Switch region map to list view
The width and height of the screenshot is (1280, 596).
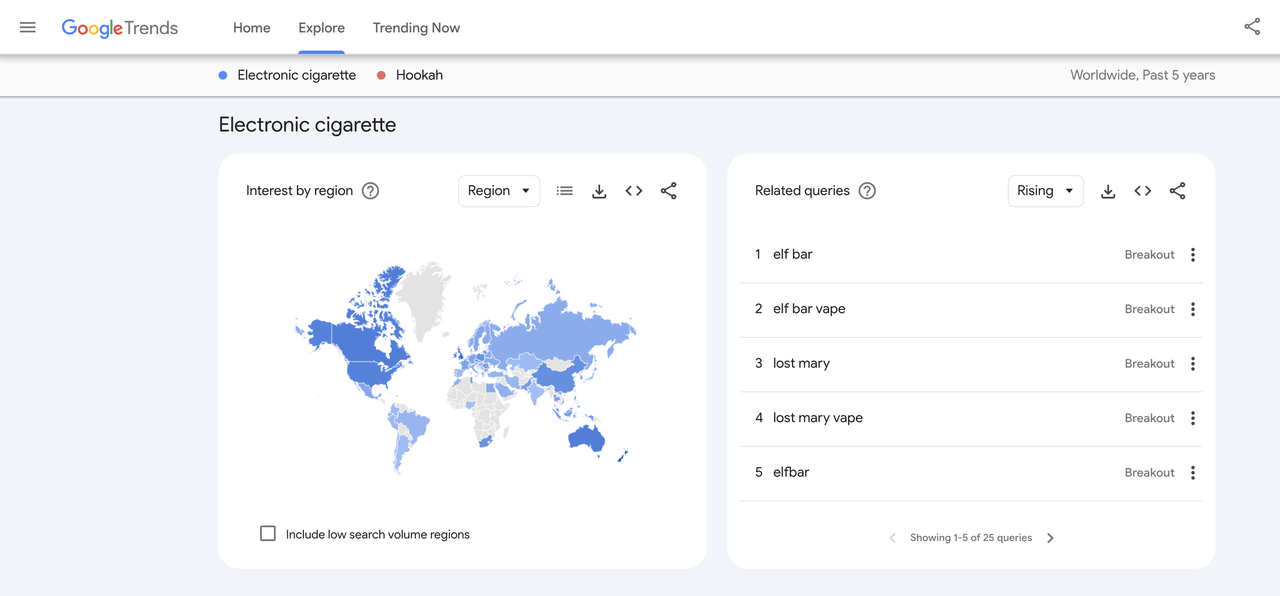pos(565,191)
